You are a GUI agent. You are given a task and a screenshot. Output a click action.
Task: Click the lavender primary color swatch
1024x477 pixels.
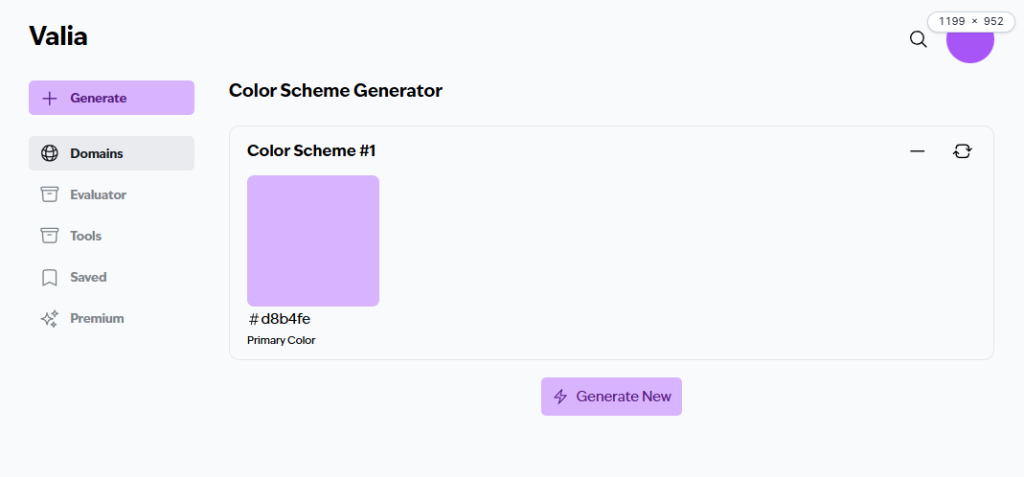pyautogui.click(x=313, y=241)
